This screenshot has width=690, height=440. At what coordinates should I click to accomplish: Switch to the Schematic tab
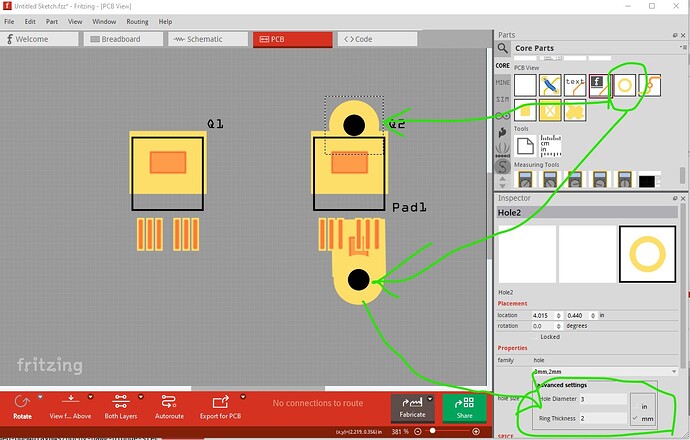coord(195,39)
